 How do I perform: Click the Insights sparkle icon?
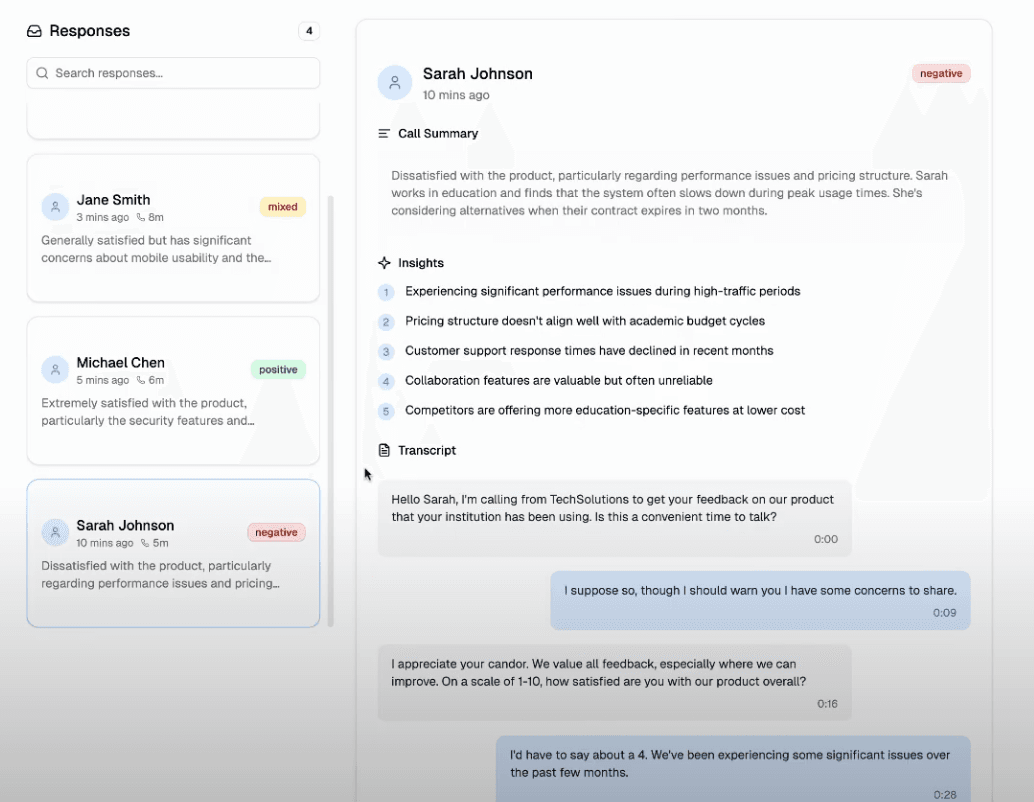click(x=384, y=262)
